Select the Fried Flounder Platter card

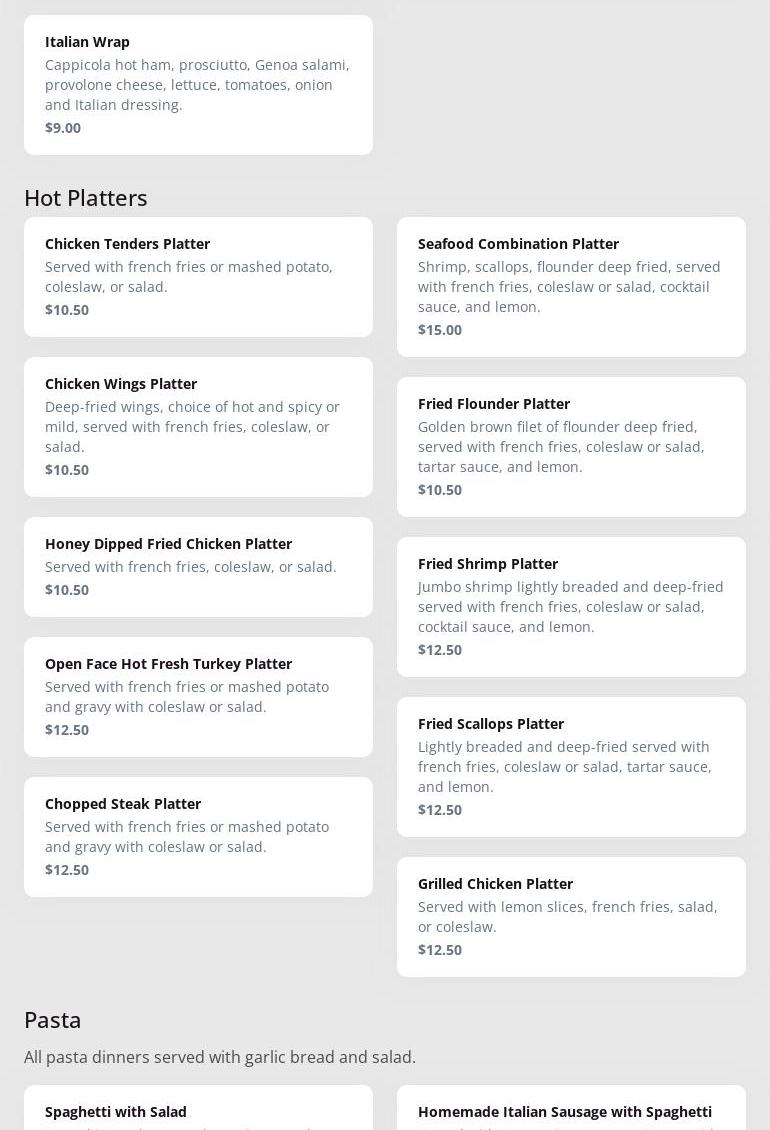[571, 446]
